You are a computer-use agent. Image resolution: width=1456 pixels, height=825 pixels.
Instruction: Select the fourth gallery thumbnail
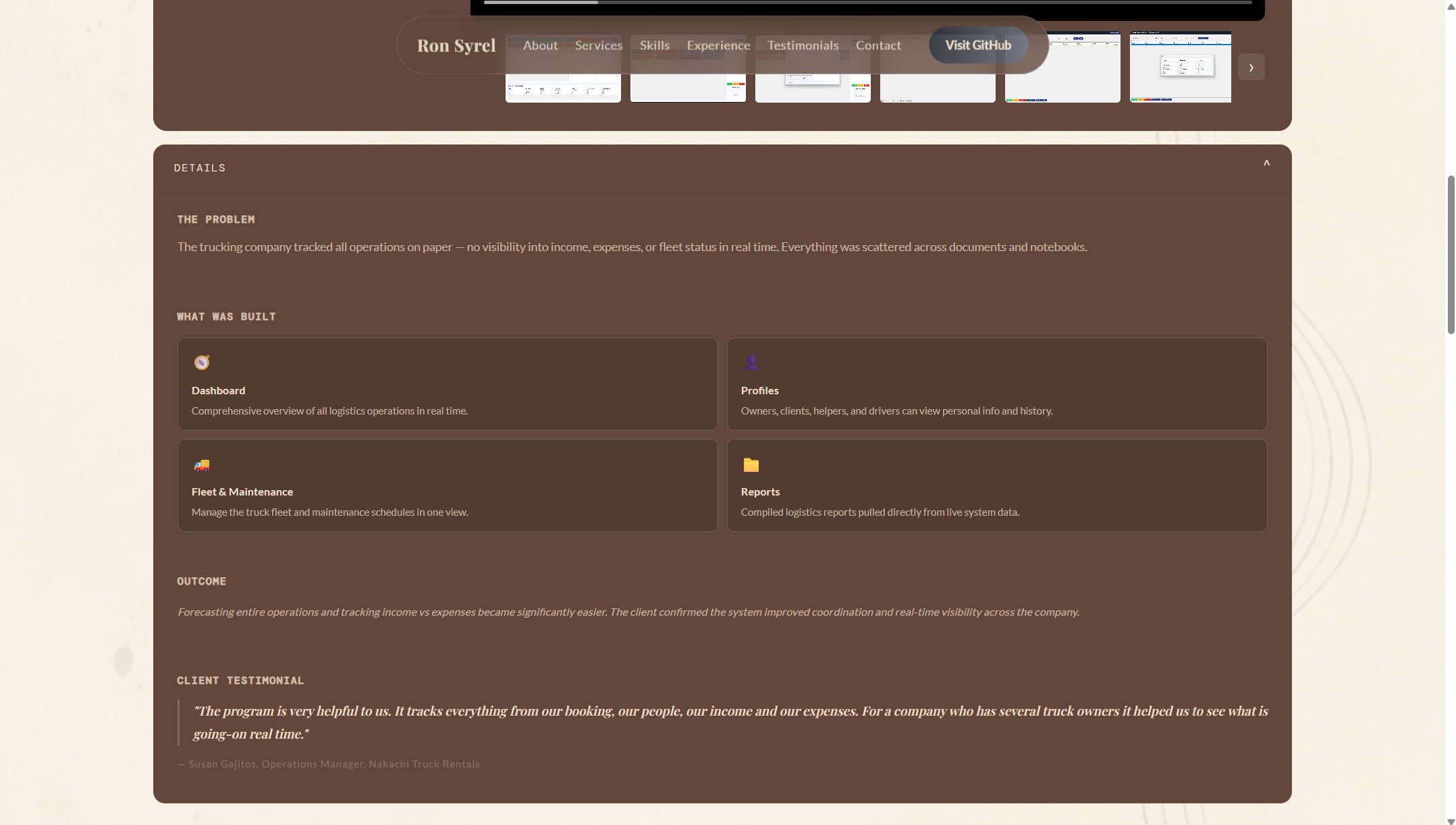point(938,67)
